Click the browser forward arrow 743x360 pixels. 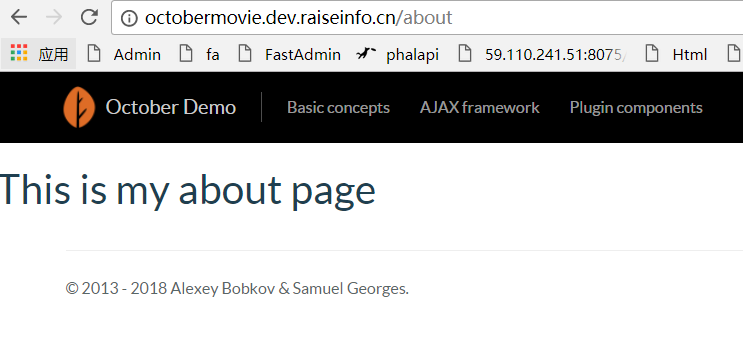(54, 18)
